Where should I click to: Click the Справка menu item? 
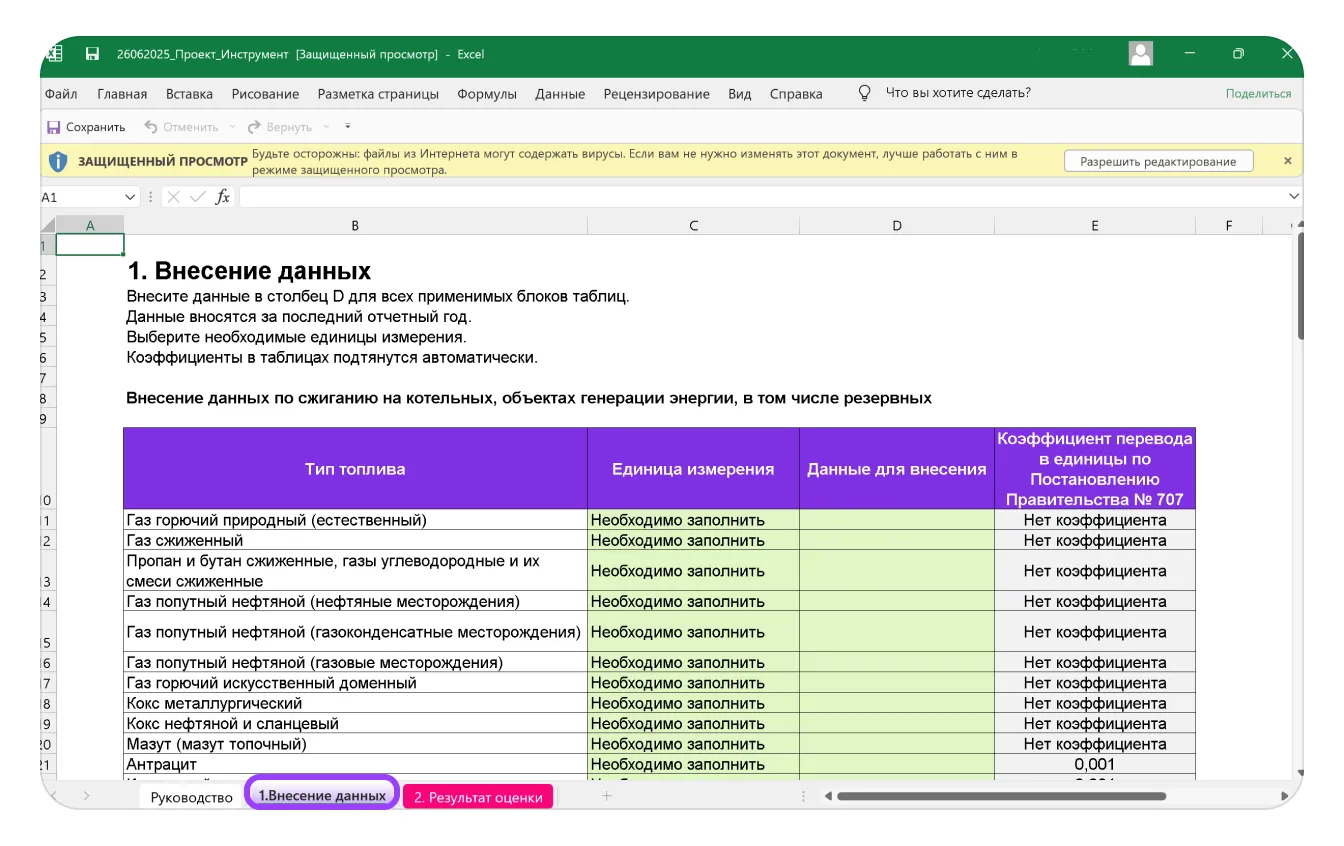click(796, 94)
